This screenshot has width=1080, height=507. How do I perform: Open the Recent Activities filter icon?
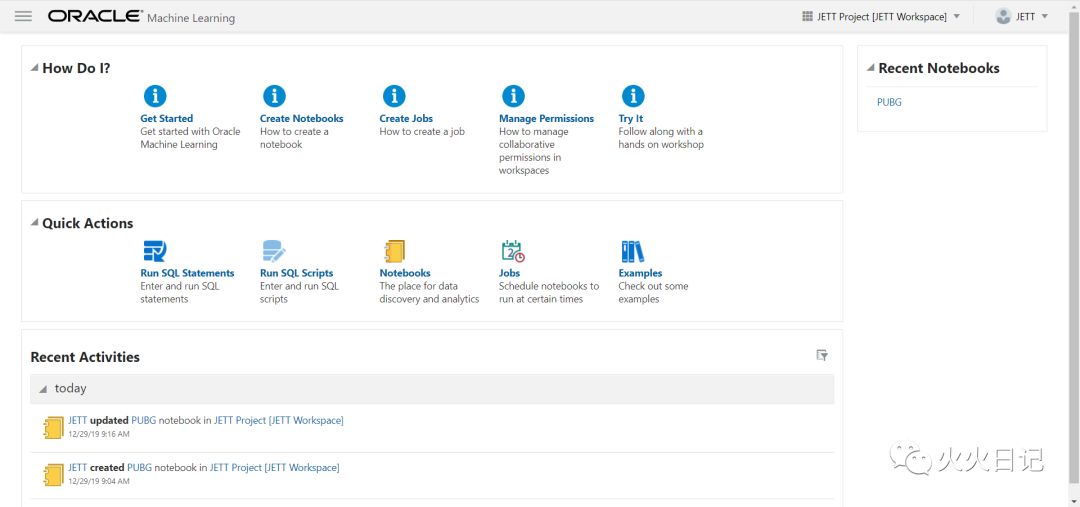coord(822,355)
